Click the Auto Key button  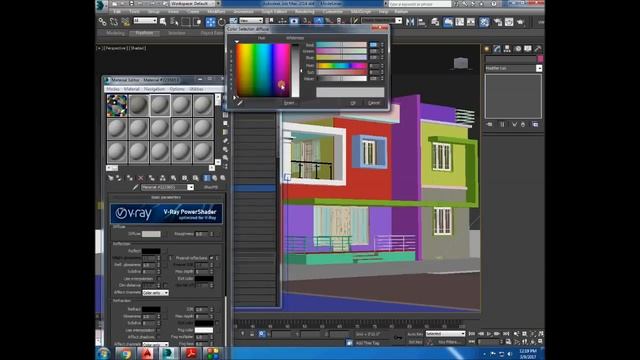tap(415, 334)
